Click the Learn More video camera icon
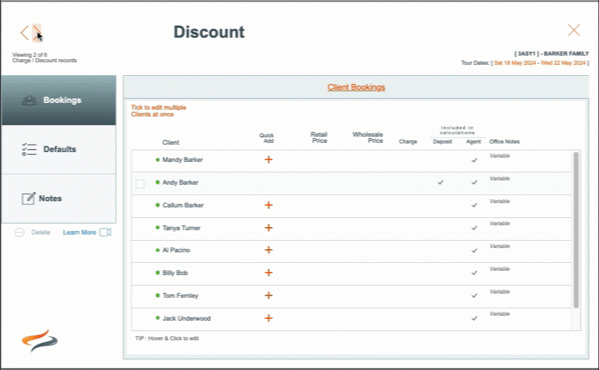Viewport: 599px width, 370px height. pos(105,232)
